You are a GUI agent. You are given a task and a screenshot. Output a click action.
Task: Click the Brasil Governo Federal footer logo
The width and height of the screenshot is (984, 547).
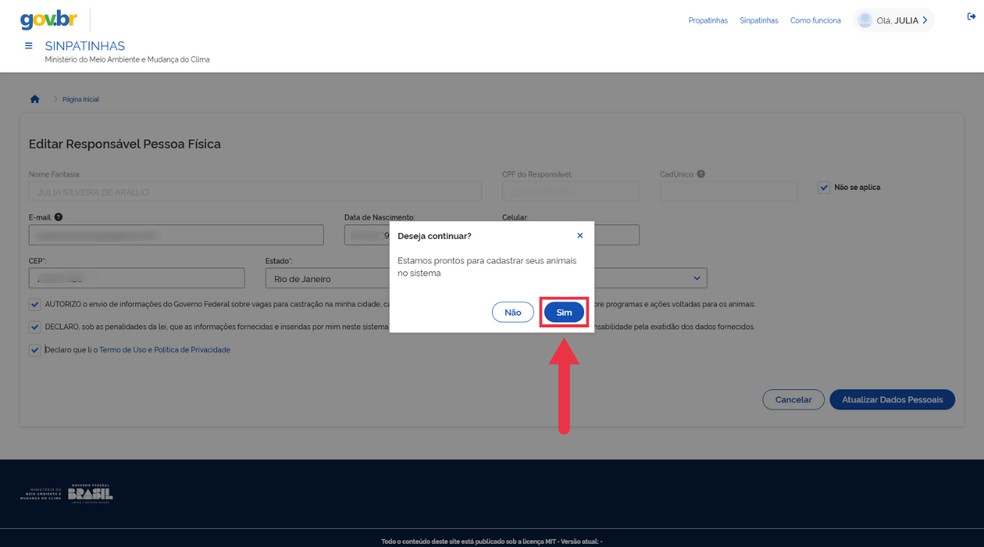click(90, 494)
